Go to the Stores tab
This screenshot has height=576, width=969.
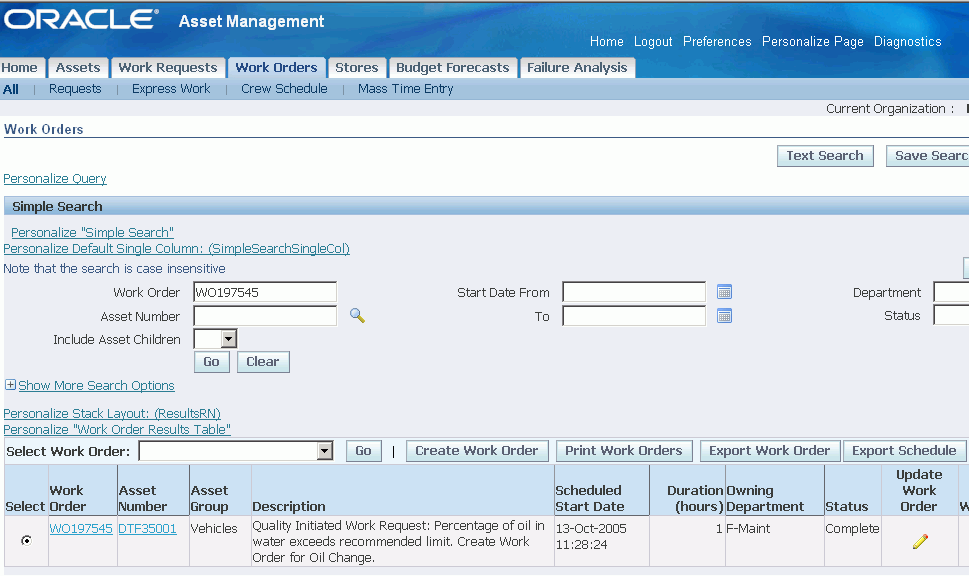point(357,67)
